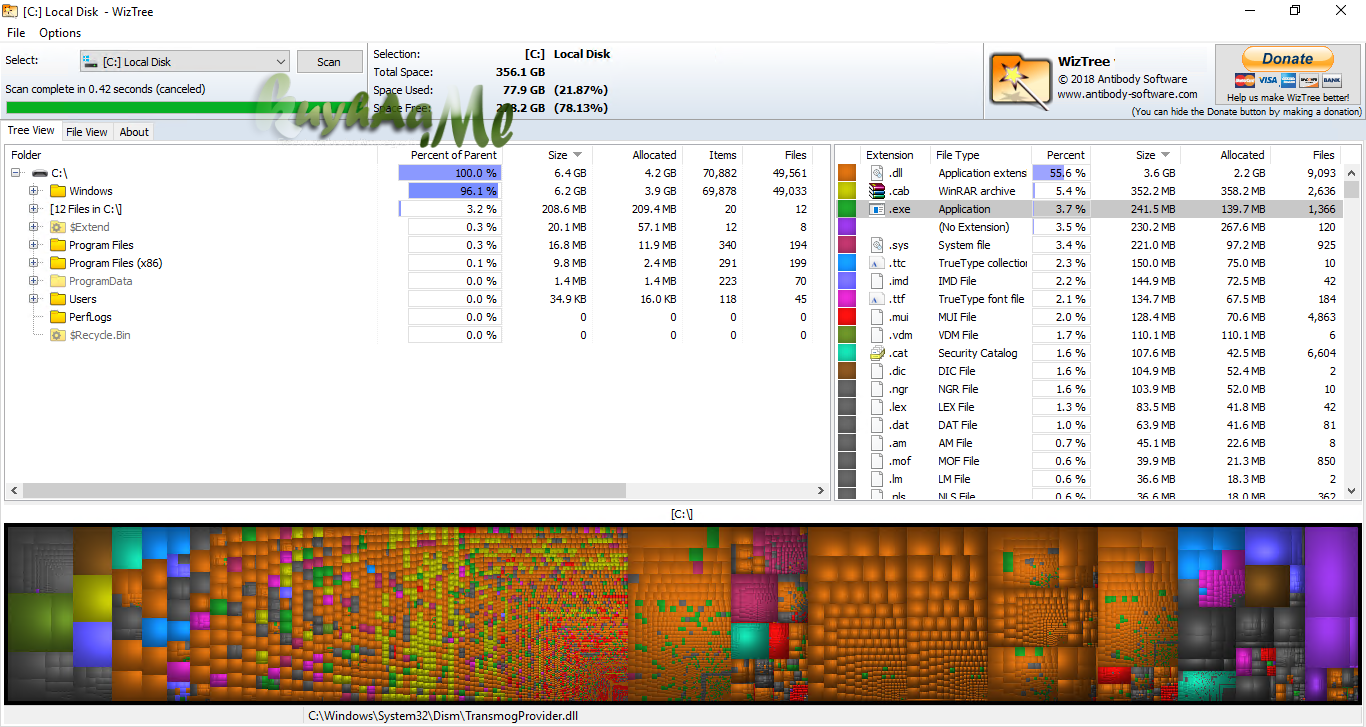Click the Items column header
This screenshot has height=727, width=1366.
(713, 155)
